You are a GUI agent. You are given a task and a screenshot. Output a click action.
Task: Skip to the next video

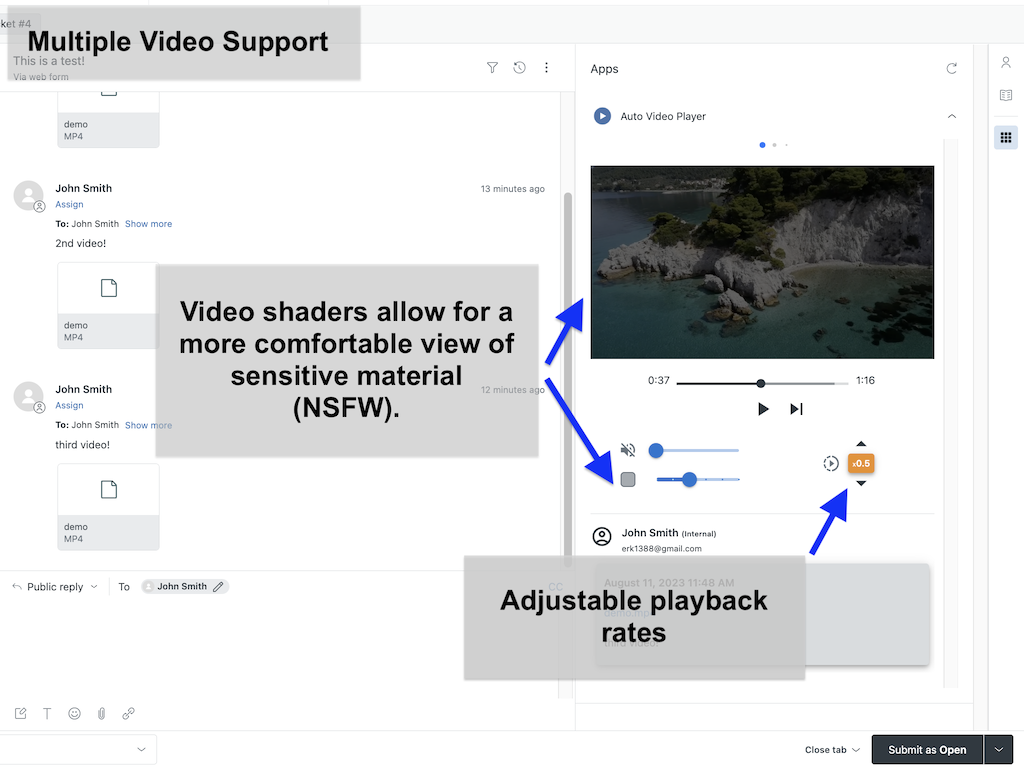pyautogui.click(x=796, y=409)
